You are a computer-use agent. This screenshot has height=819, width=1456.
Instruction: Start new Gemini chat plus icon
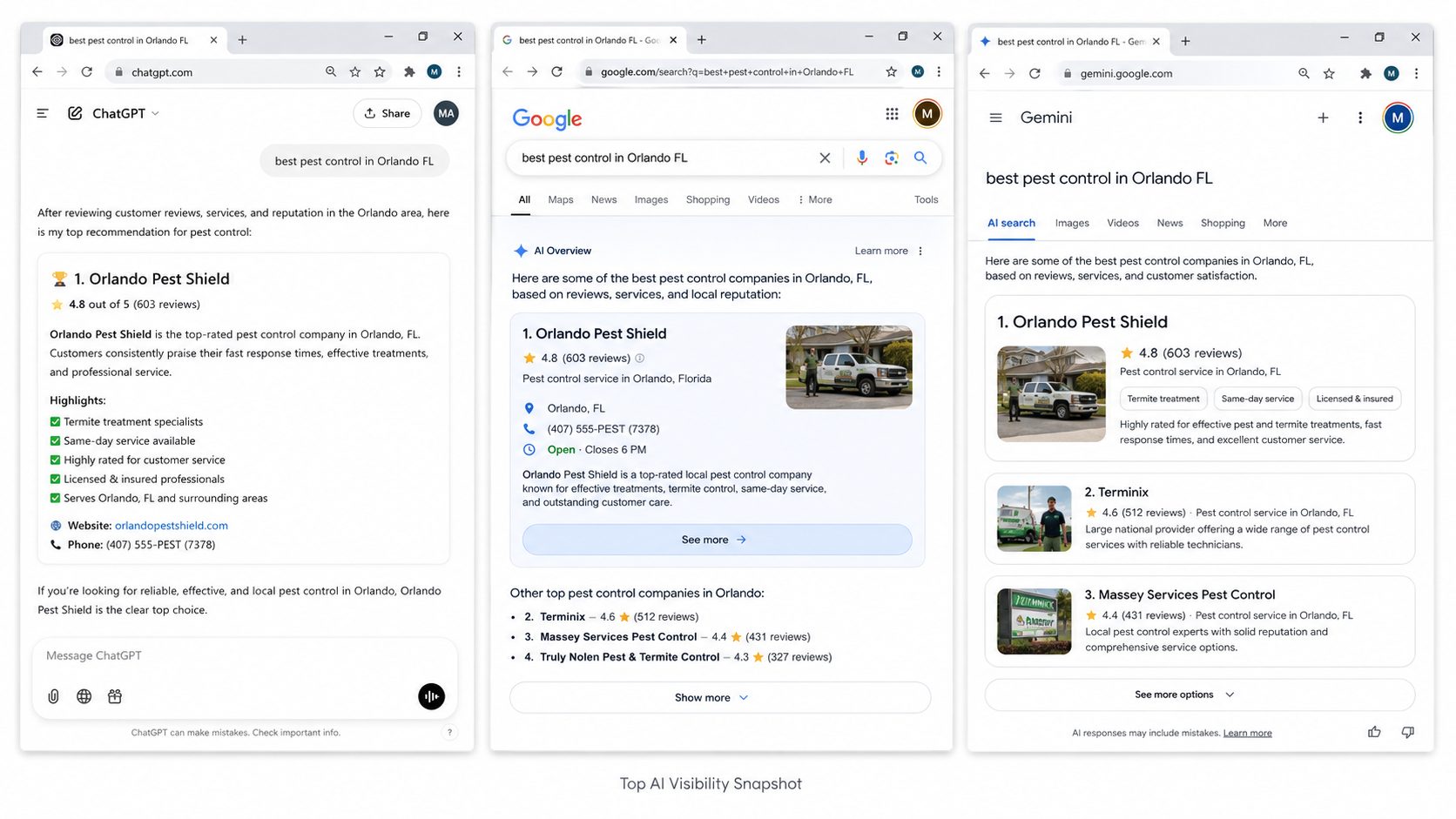(x=1323, y=117)
